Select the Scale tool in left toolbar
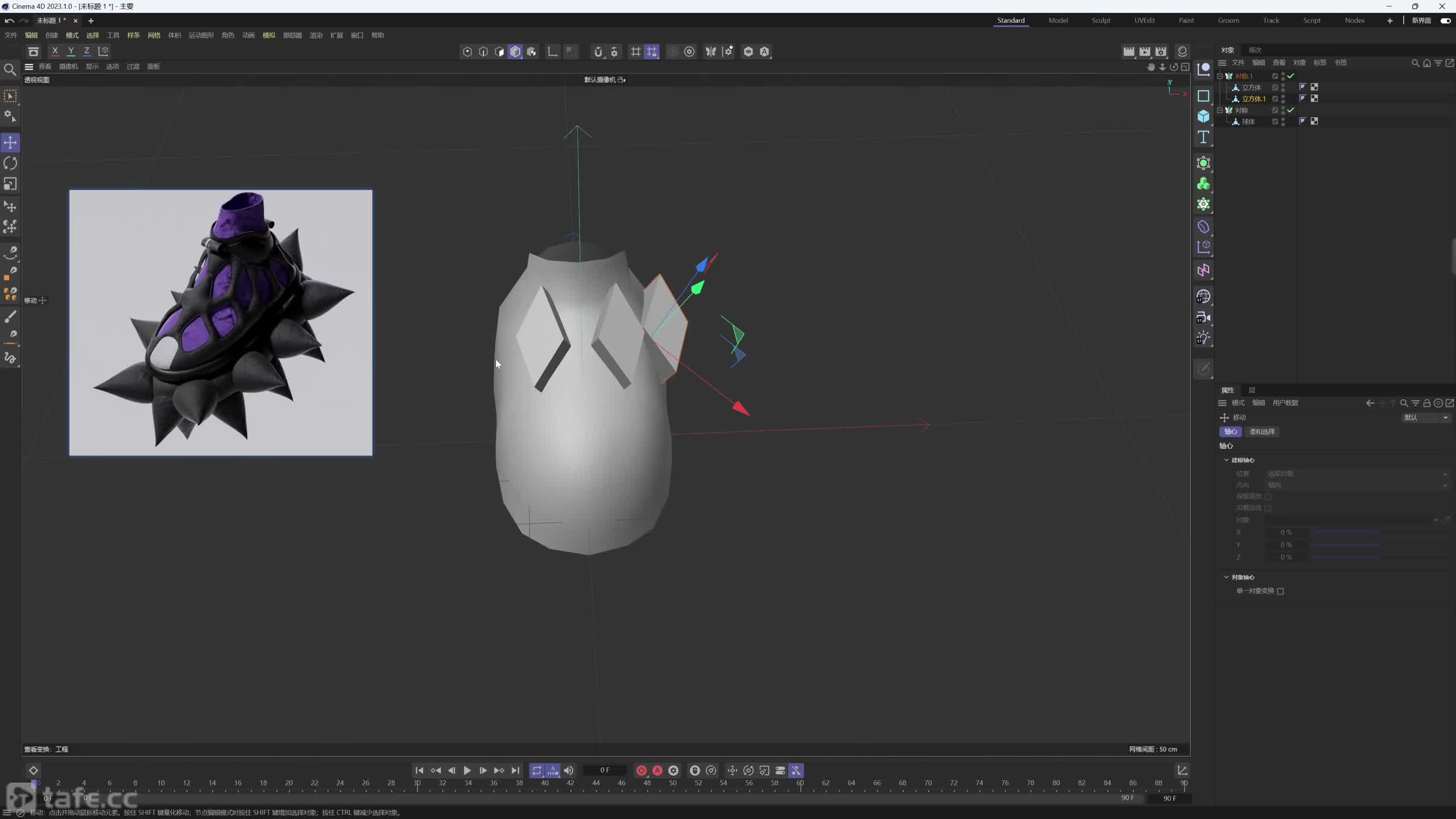 (10, 184)
